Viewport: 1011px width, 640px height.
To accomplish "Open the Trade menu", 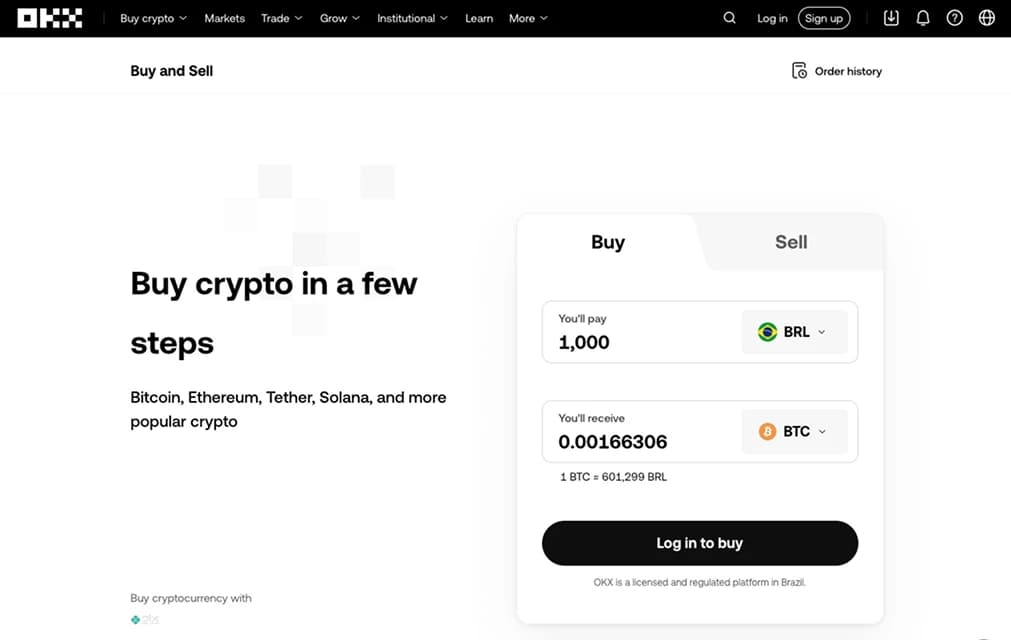I will pos(282,18).
